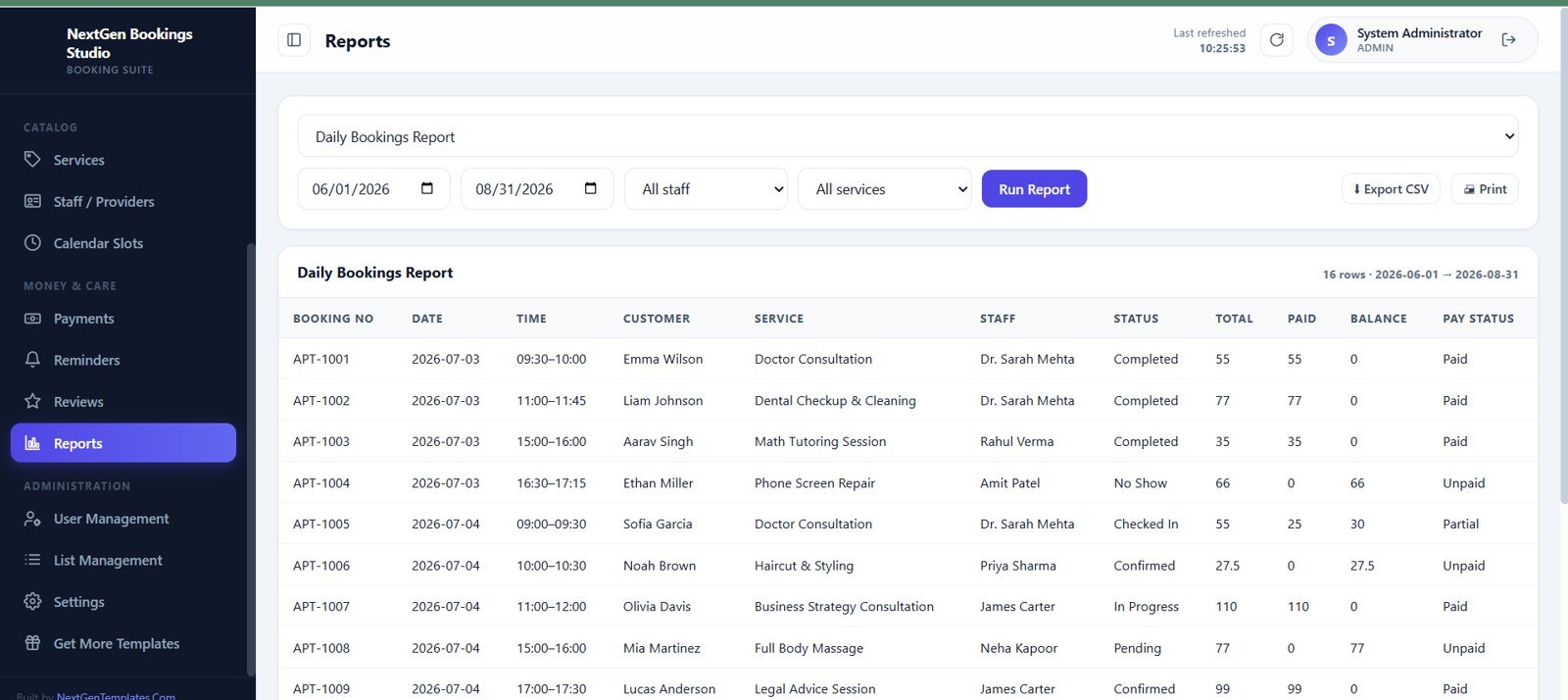
Task: Open the Reminders section
Action: point(123,360)
